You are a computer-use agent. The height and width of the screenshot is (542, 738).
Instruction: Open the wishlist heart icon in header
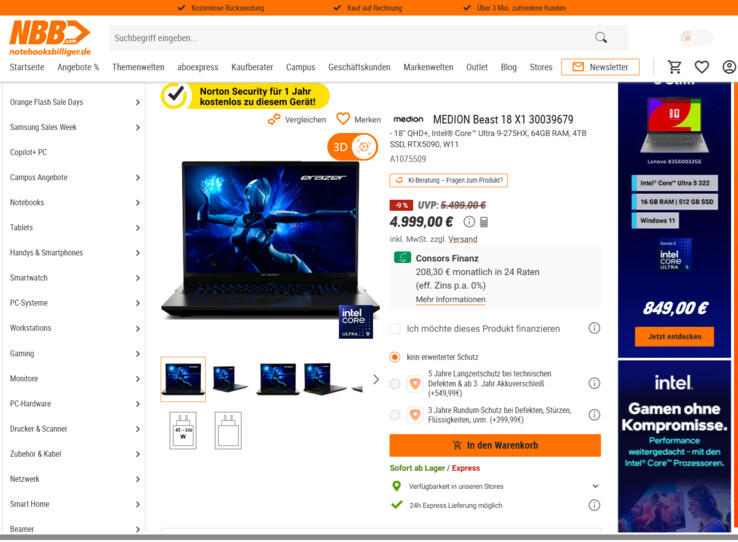click(x=702, y=67)
